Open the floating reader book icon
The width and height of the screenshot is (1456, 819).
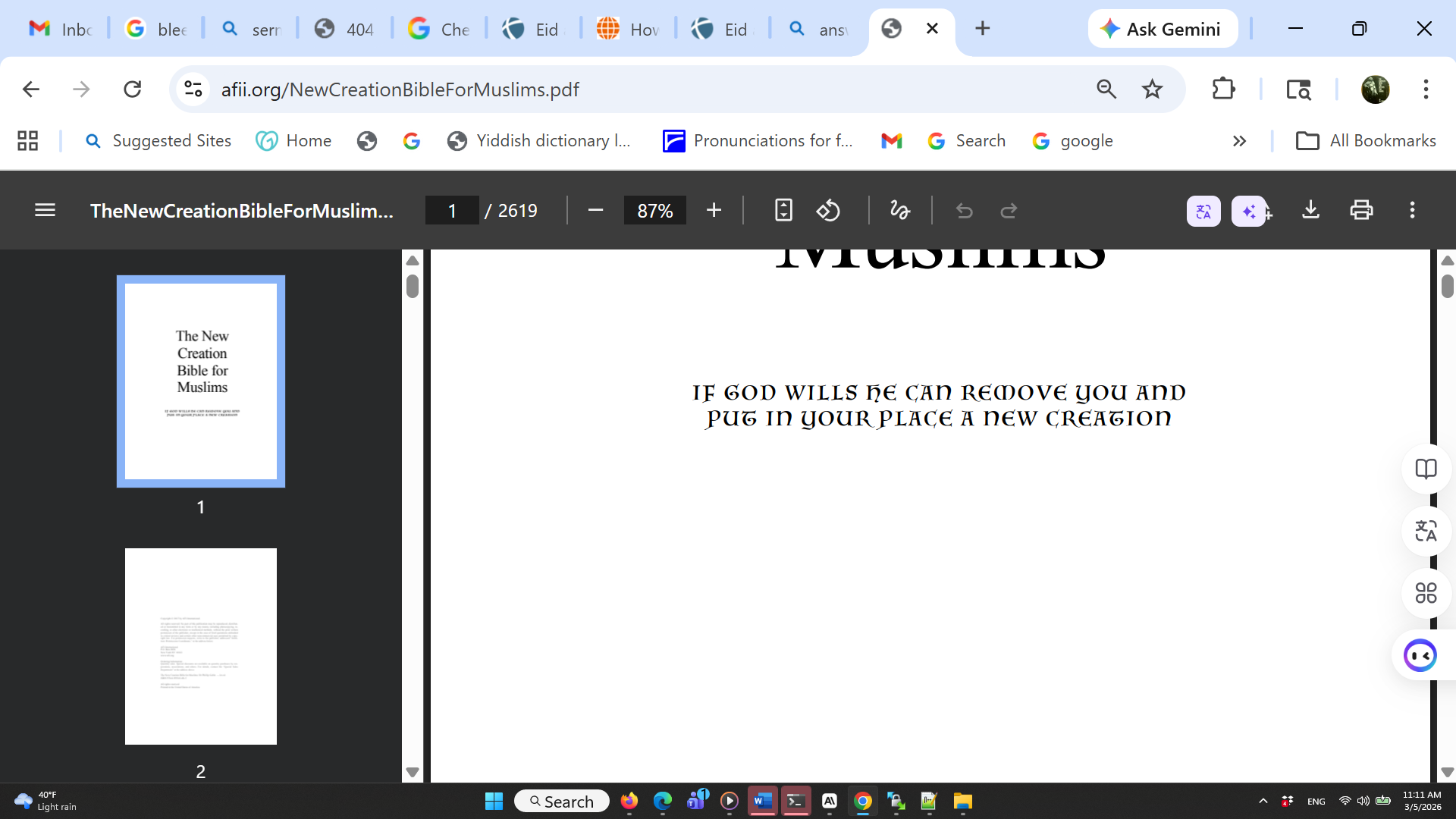pyautogui.click(x=1426, y=469)
